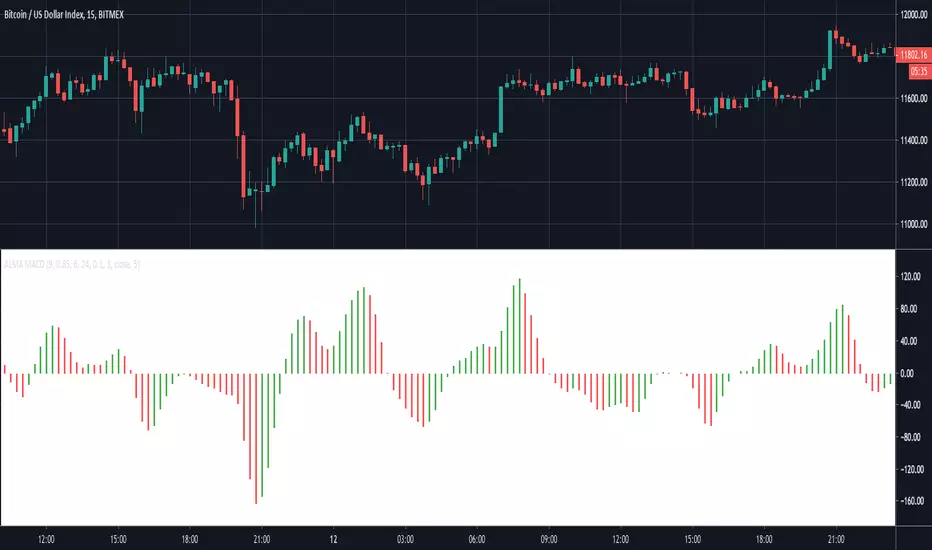Click the 0.00 zero level on indicator scale
This screenshot has width=932, height=550.
click(910, 373)
